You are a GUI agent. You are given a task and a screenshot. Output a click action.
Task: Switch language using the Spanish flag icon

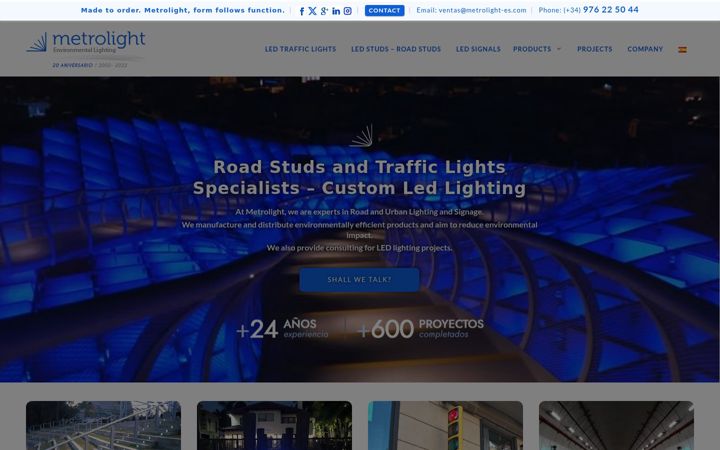[x=682, y=50]
